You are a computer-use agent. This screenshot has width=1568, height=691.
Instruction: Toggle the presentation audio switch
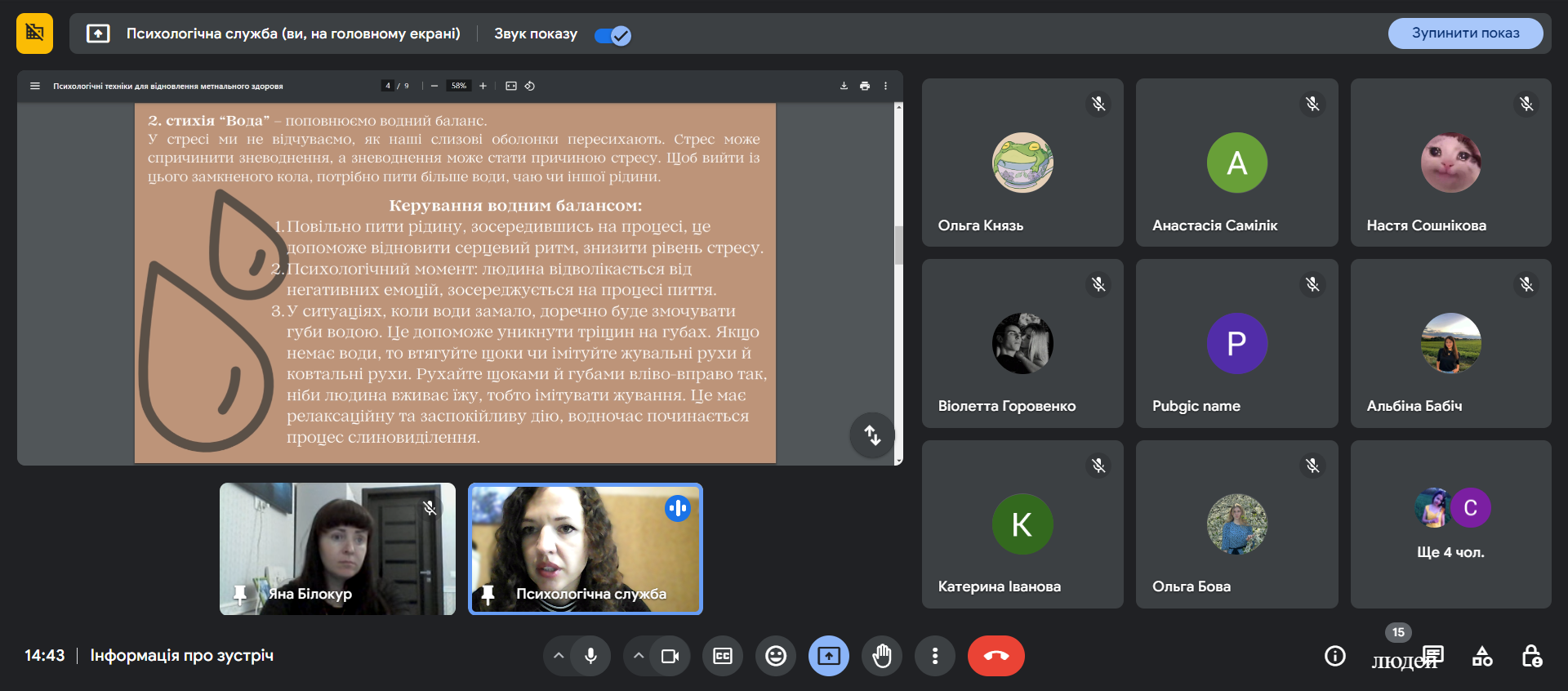(612, 35)
